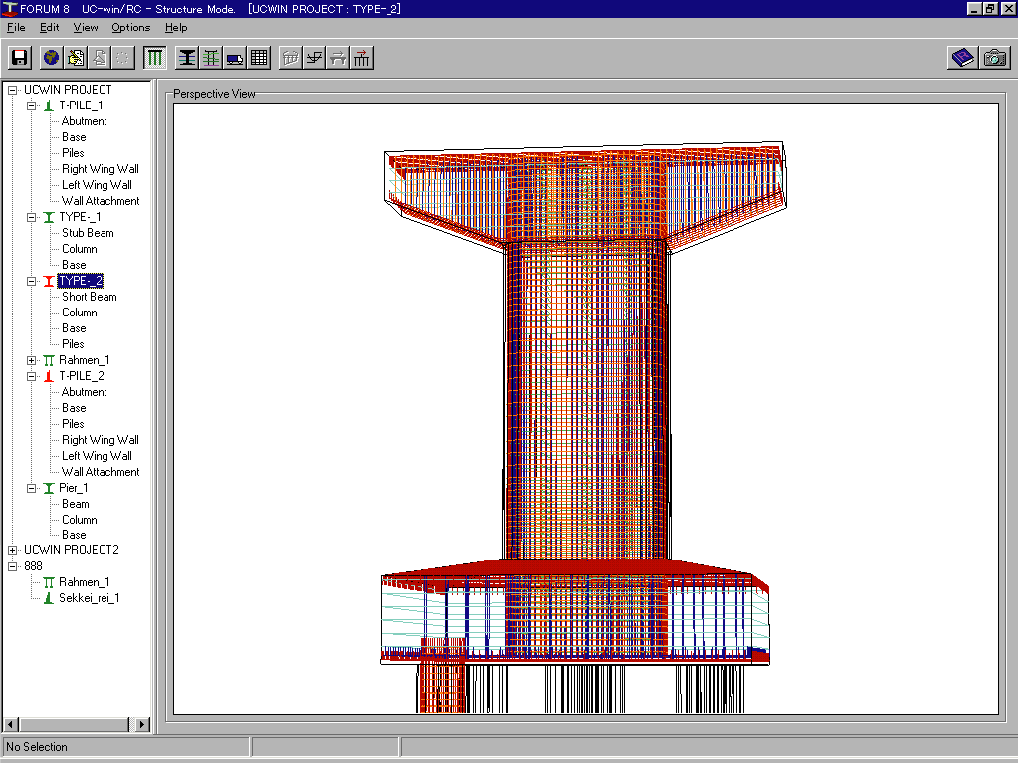Select Sekkei_rei_1 in project tree
1018x764 pixels.
click(x=89, y=598)
